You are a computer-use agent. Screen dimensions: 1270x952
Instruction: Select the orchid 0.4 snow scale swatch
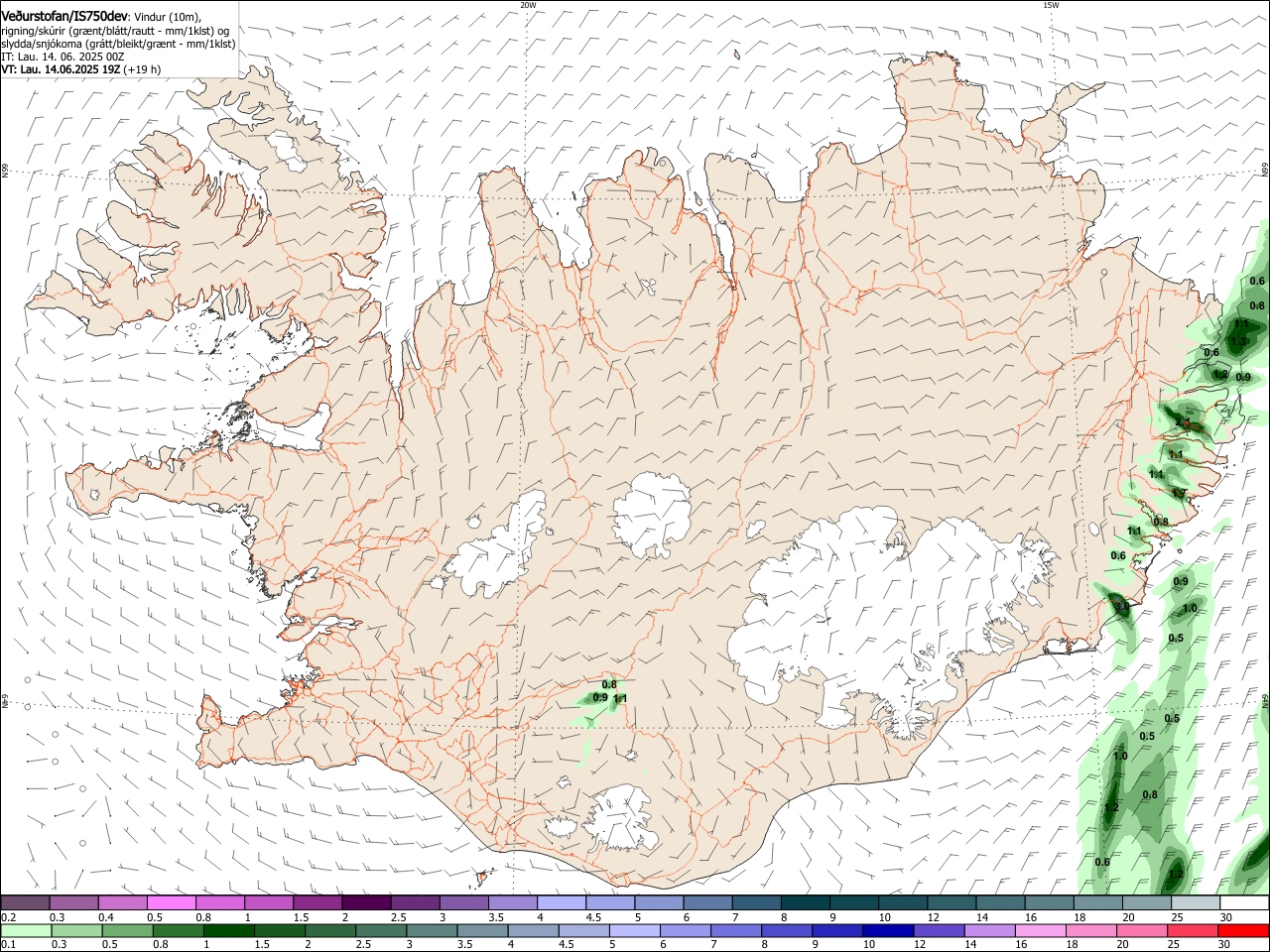(x=122, y=902)
